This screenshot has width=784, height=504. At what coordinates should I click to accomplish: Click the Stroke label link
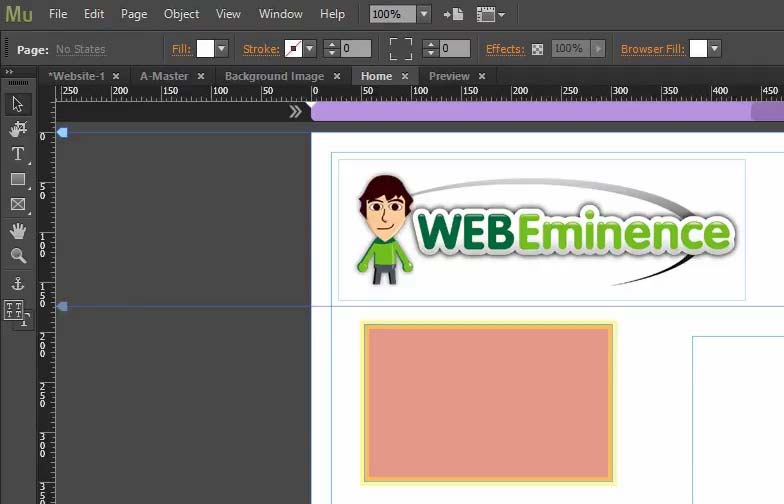pyautogui.click(x=261, y=49)
